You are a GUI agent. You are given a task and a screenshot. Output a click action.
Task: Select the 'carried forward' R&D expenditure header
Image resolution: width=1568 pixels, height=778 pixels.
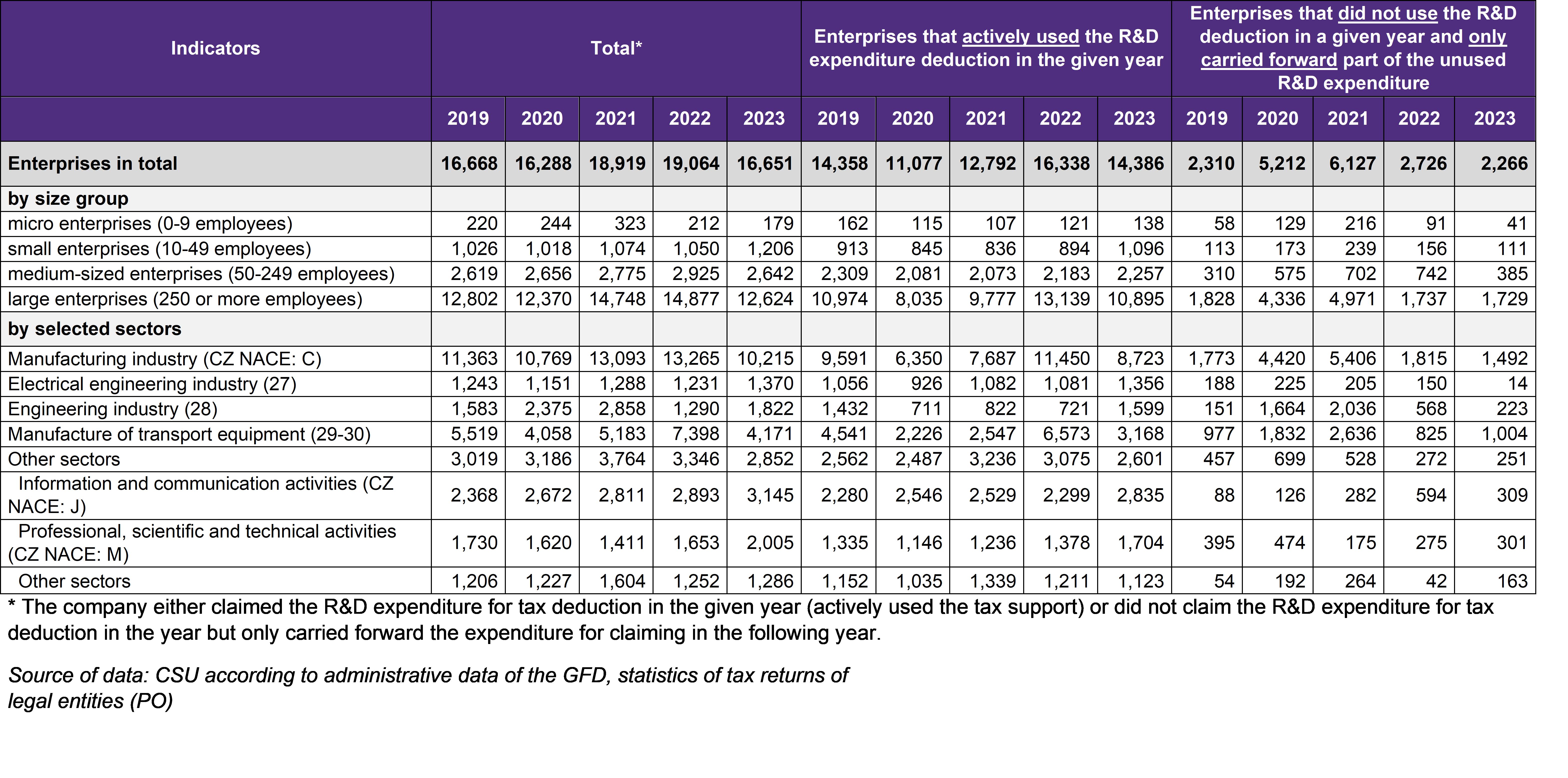[x=1353, y=48]
